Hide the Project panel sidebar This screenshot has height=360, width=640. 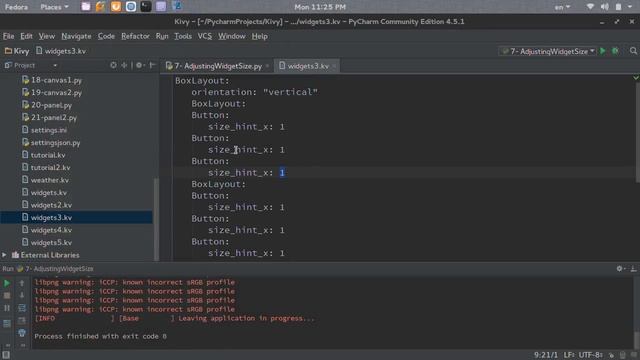(x=153, y=65)
